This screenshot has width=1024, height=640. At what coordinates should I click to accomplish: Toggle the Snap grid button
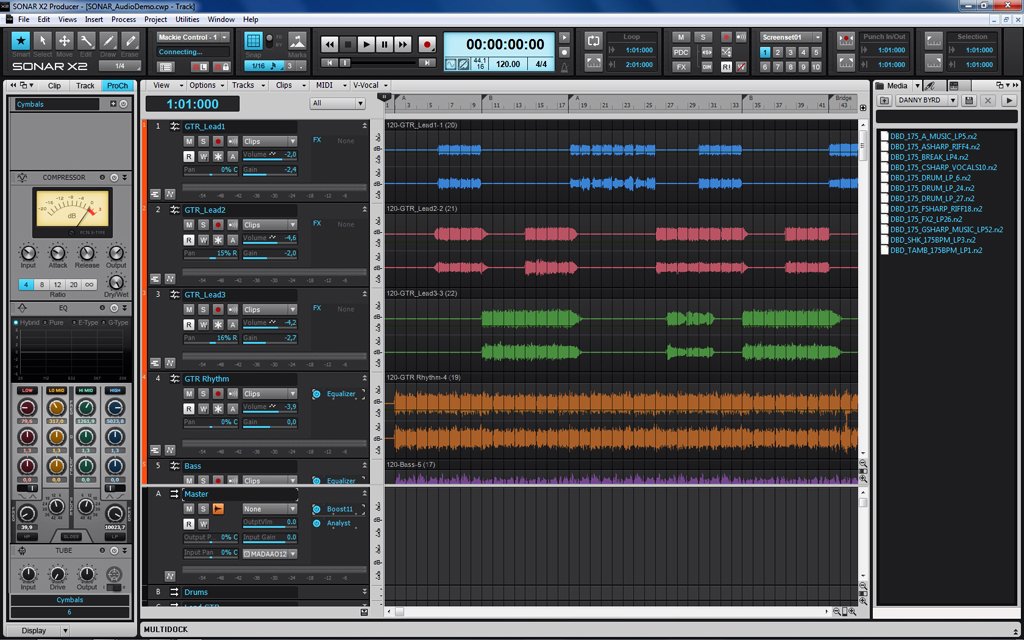pyautogui.click(x=253, y=41)
